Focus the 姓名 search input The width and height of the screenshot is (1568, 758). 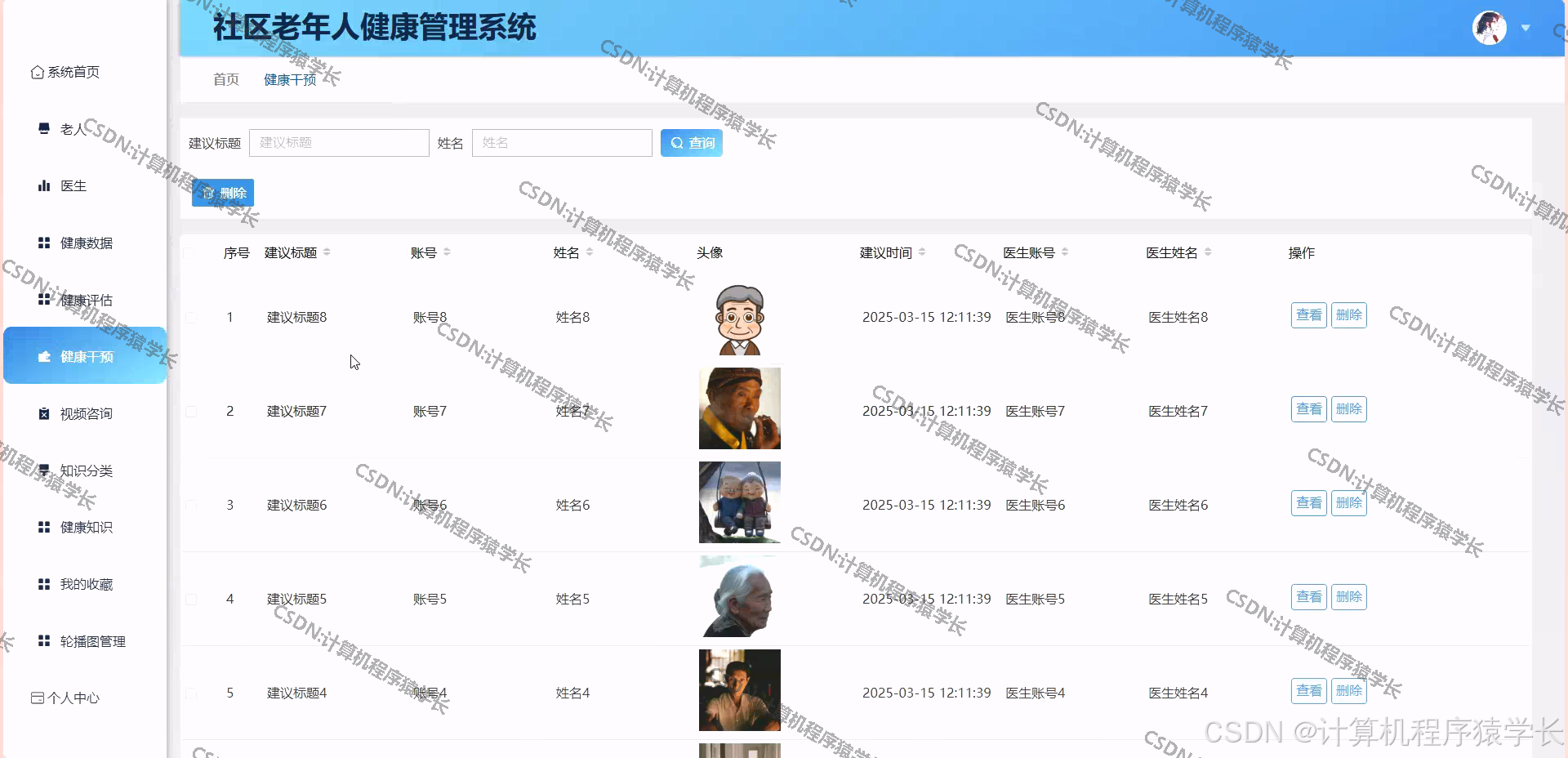pos(562,143)
